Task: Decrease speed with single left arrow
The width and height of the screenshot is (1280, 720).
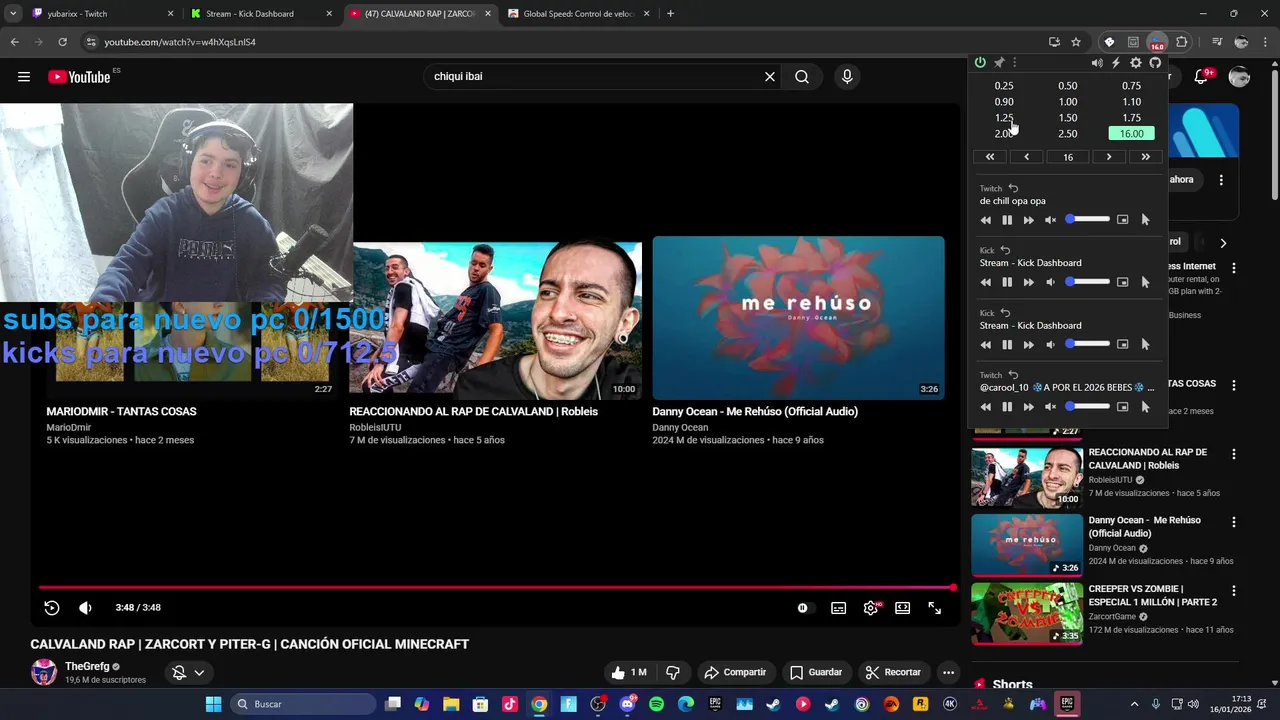Action: [x=1026, y=157]
